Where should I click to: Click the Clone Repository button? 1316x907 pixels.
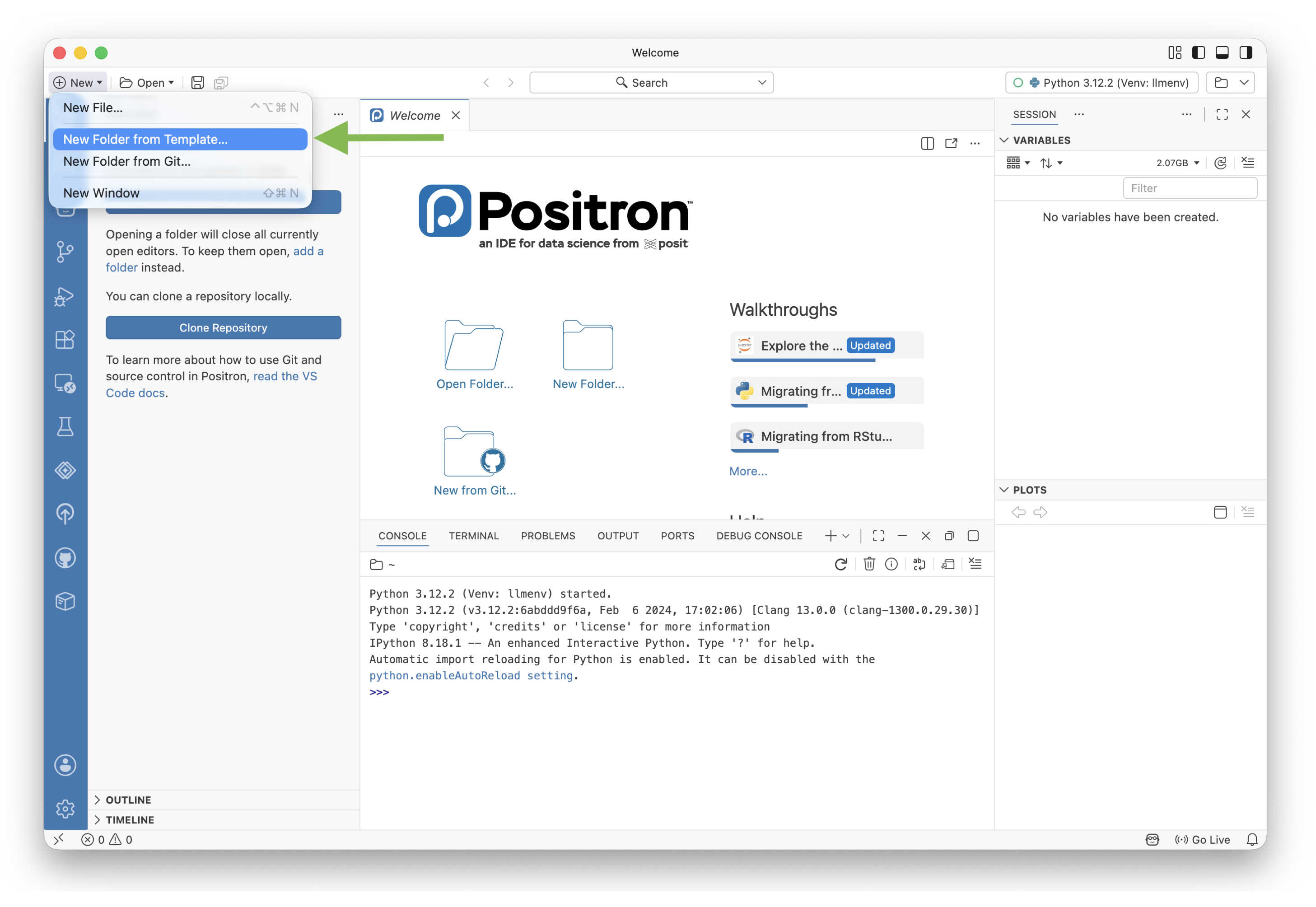pos(223,328)
